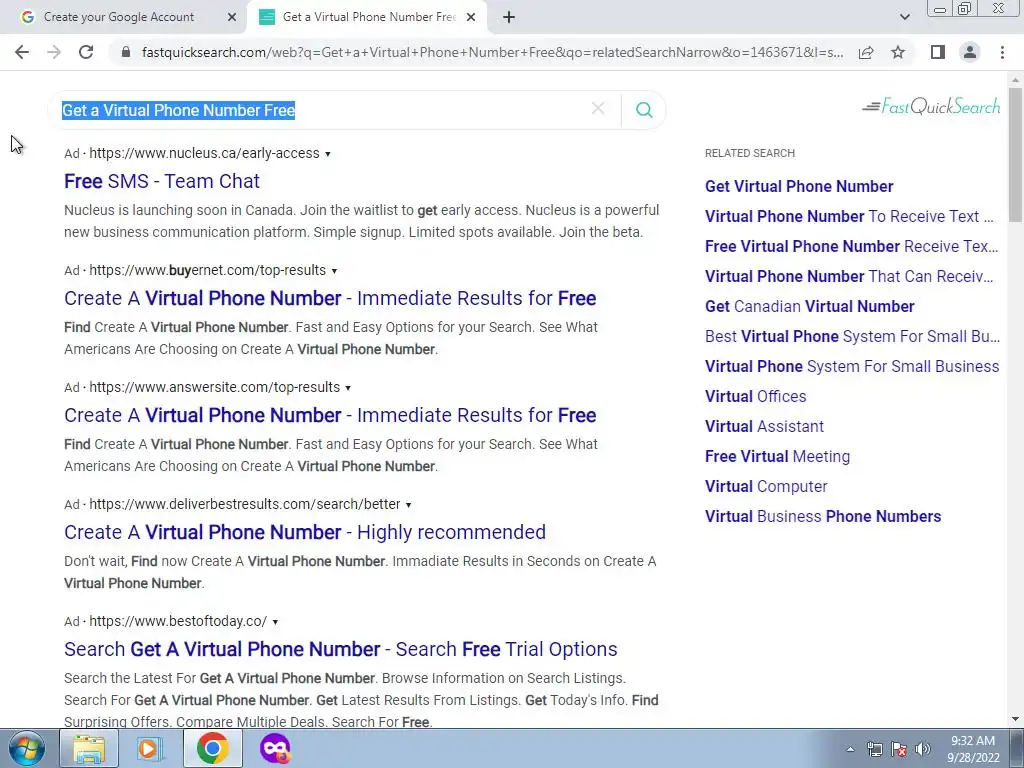Click the browser forward arrow
This screenshot has height=768, width=1024.
coord(54,52)
